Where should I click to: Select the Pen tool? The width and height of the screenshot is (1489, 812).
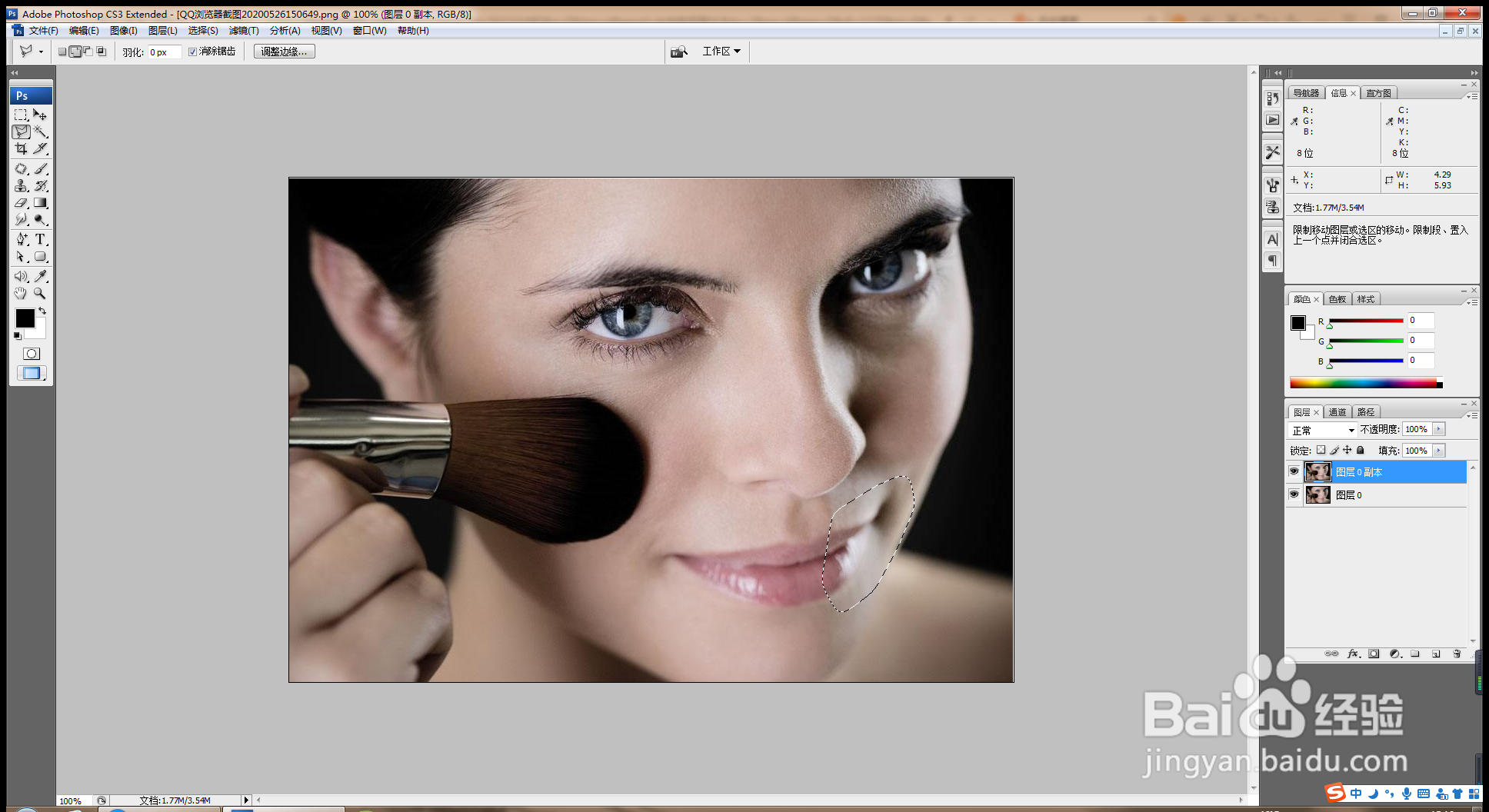[22, 239]
